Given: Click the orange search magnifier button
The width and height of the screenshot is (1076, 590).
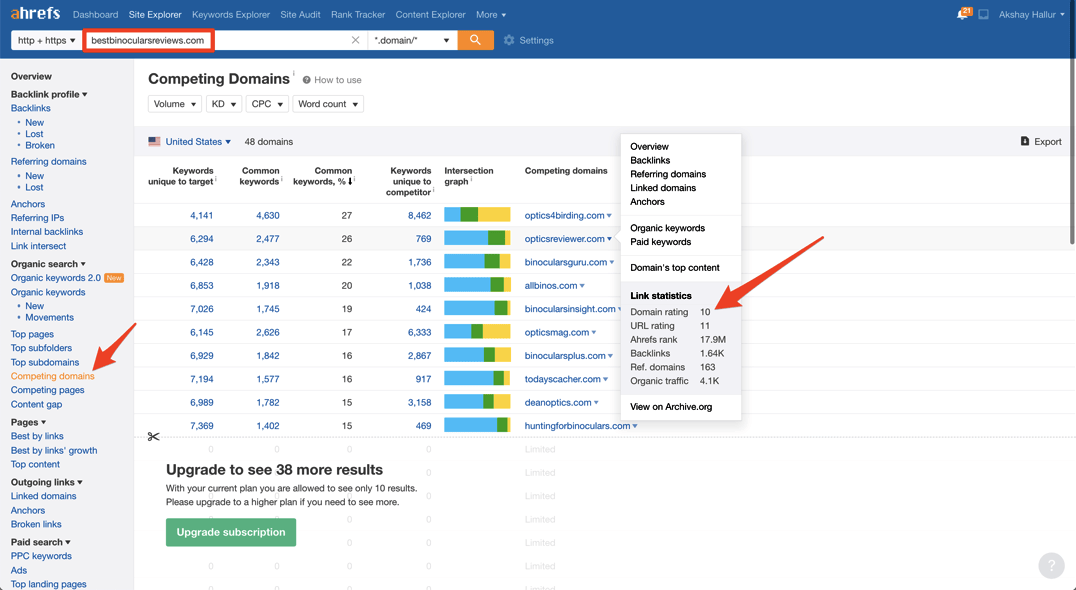Looking at the screenshot, I should [x=475, y=40].
